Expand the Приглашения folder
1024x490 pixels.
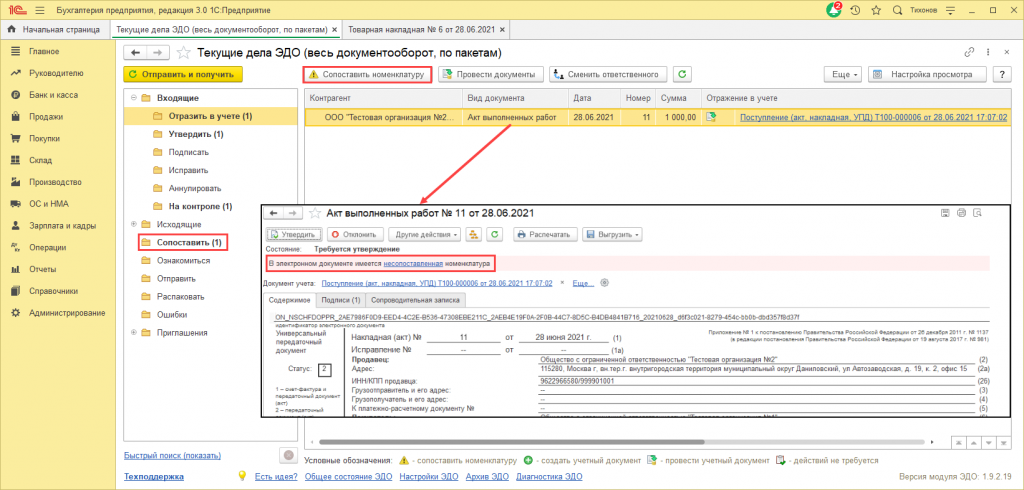(134, 333)
